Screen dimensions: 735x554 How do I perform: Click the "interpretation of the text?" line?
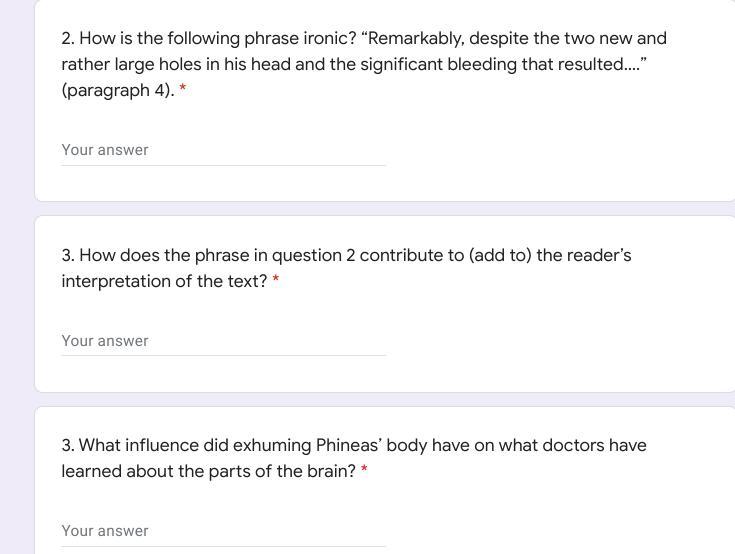click(164, 281)
